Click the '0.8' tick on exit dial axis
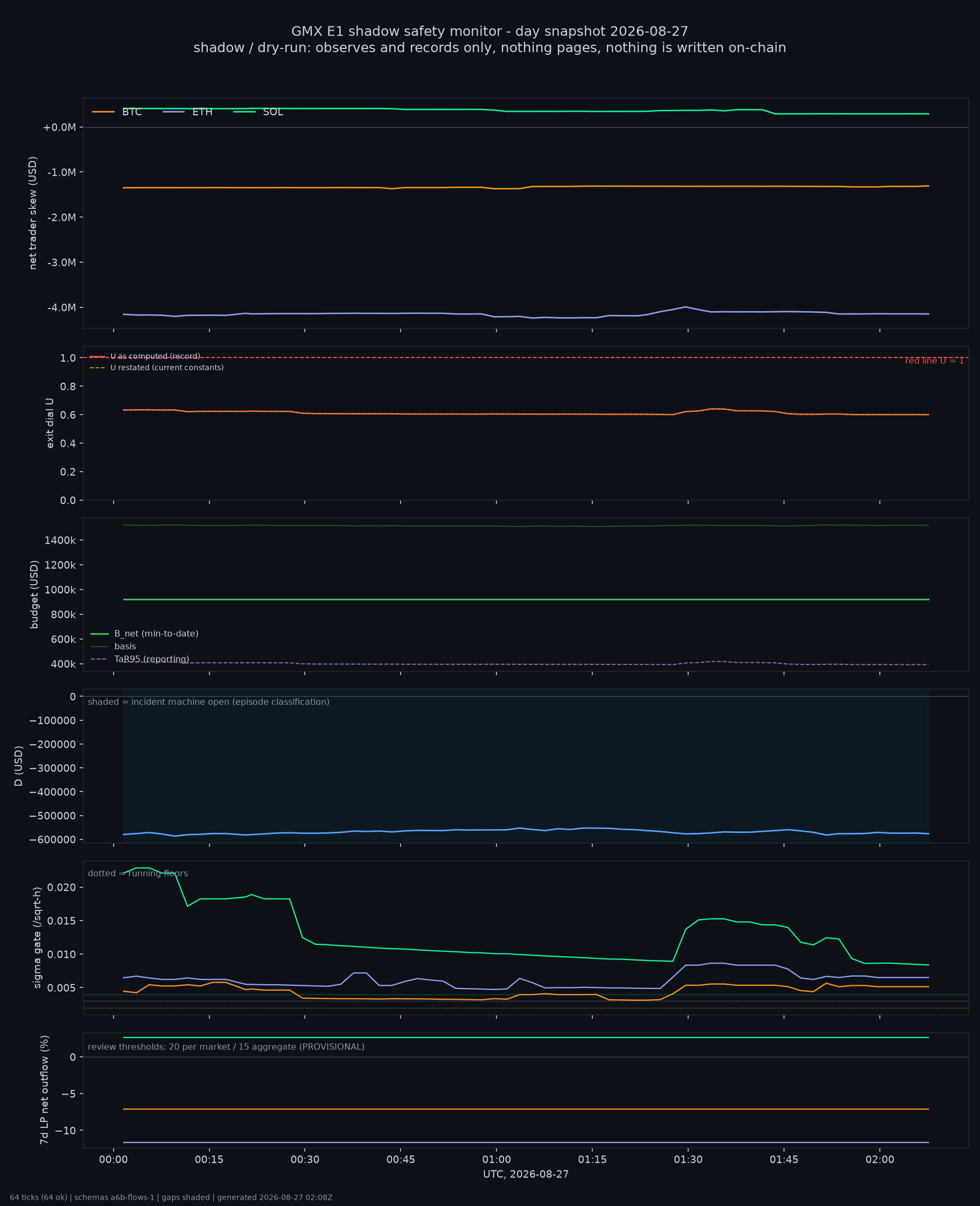This screenshot has height=1206, width=980. pos(68,387)
